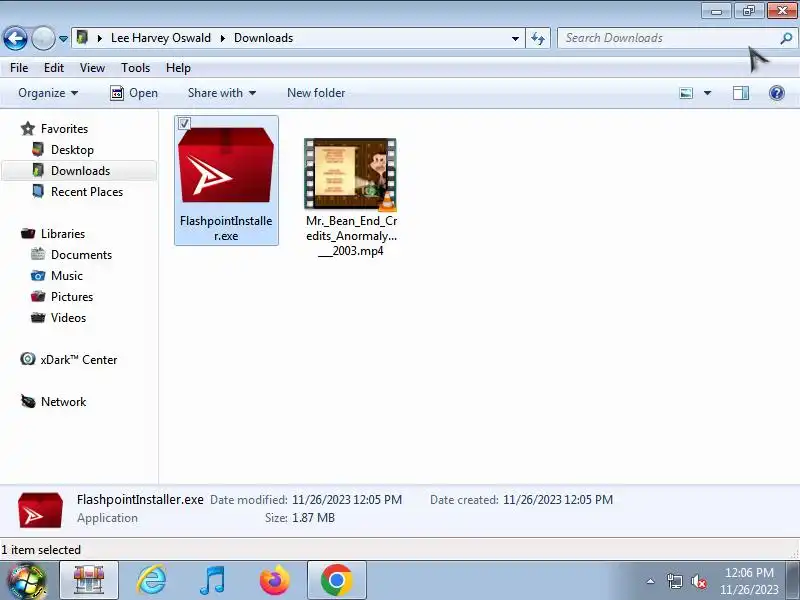Open Documents library

(81, 254)
